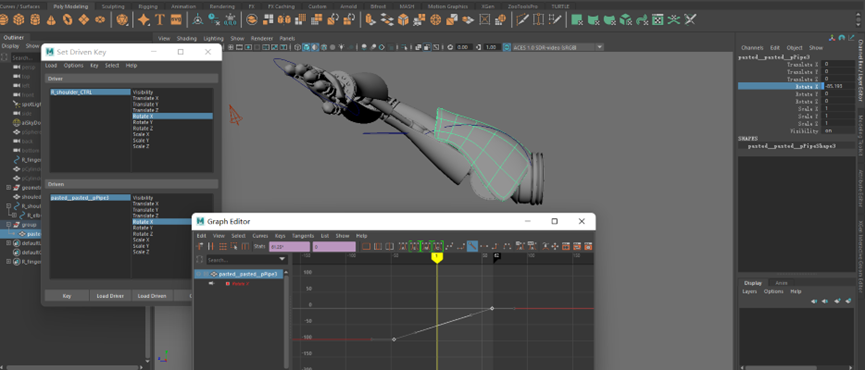Image resolution: width=865 pixels, height=370 pixels.
Task: Click the polygon cube shelf icon
Action: click(x=19, y=20)
